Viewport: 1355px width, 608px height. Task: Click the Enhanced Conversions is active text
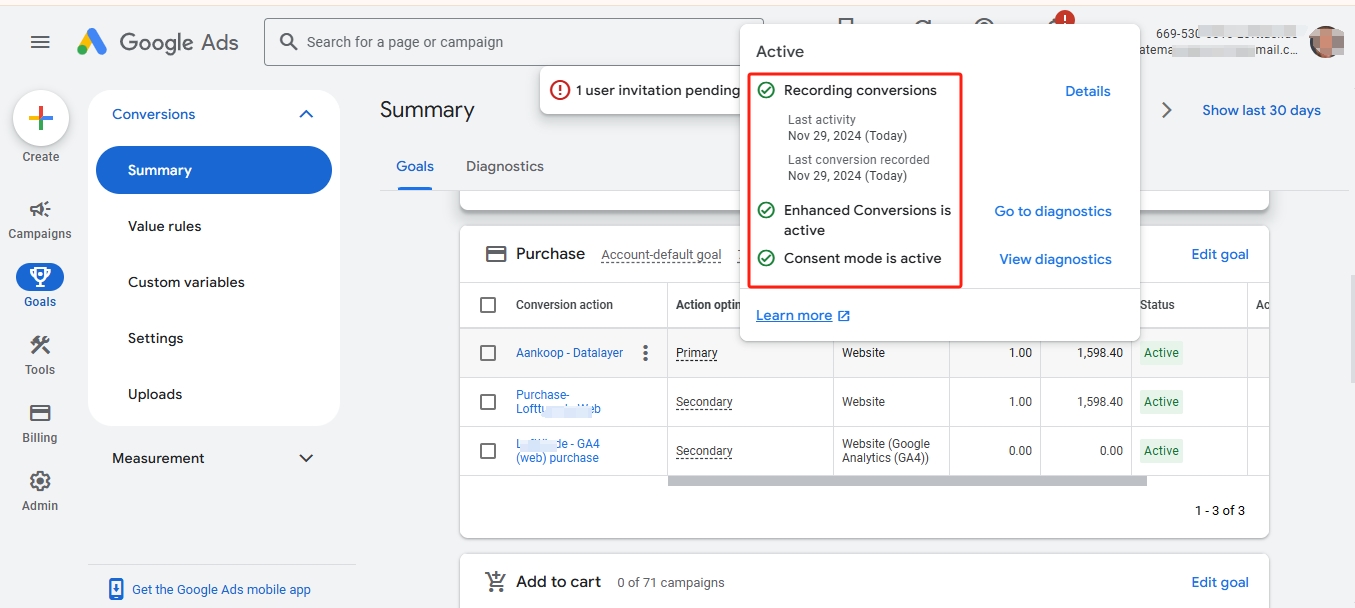[x=867, y=220]
